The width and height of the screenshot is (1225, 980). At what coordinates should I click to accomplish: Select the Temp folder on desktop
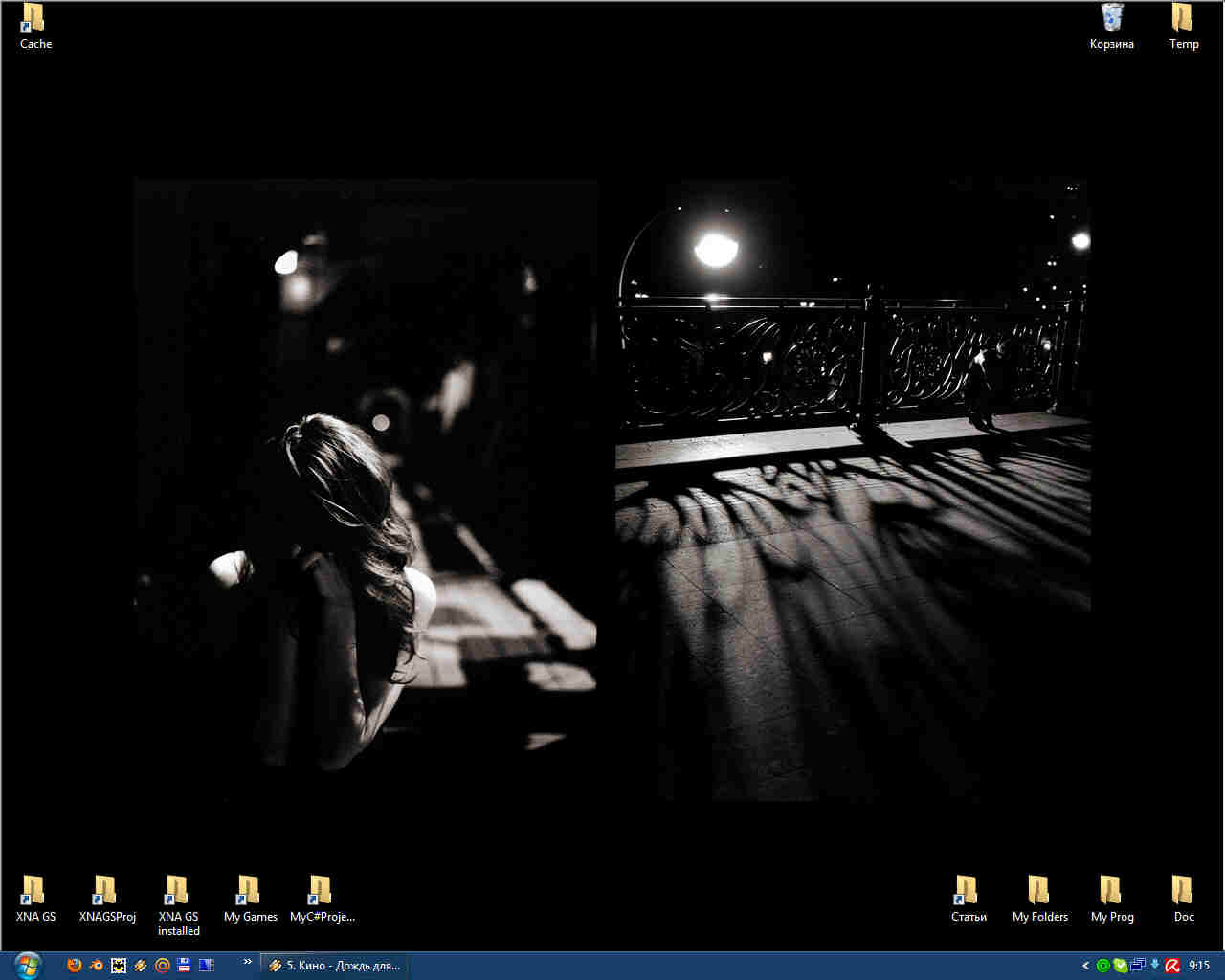(x=1184, y=27)
